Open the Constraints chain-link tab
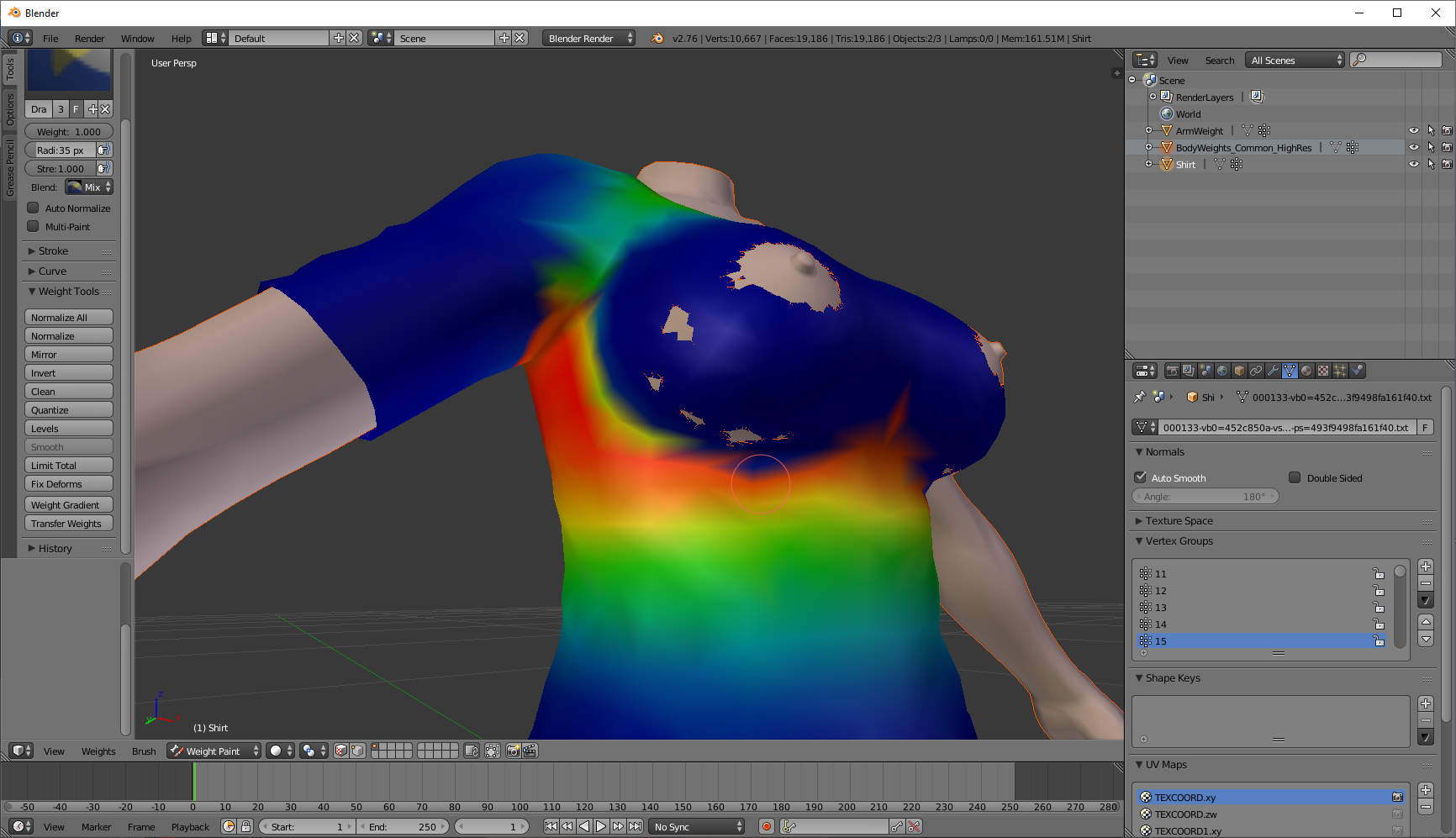Screen dimensions: 1456x838 1257,371
